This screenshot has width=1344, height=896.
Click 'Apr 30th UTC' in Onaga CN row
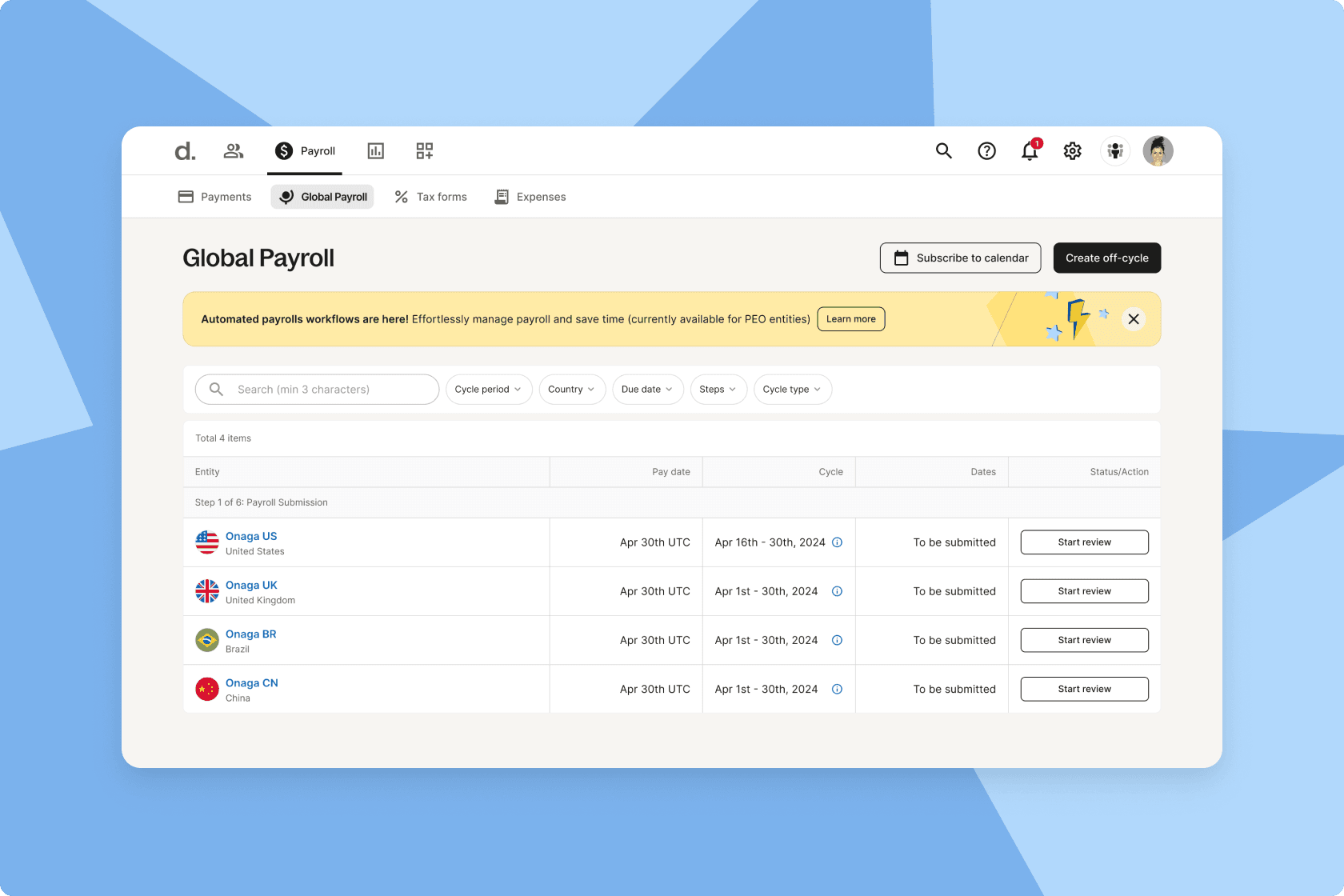654,689
